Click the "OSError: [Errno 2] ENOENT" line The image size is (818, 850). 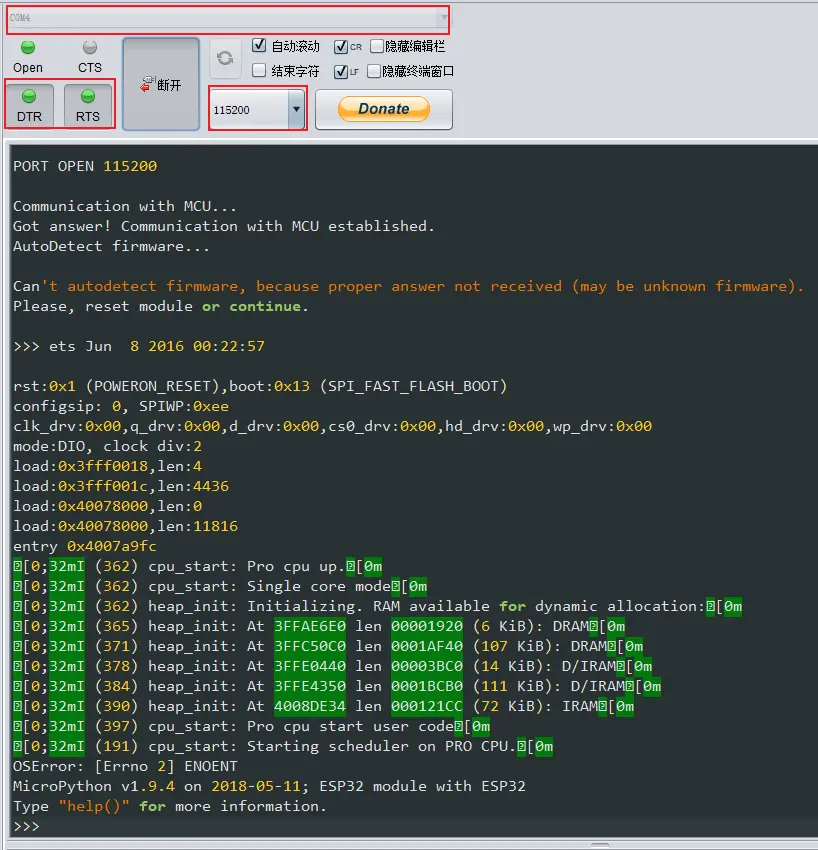[x=125, y=767]
